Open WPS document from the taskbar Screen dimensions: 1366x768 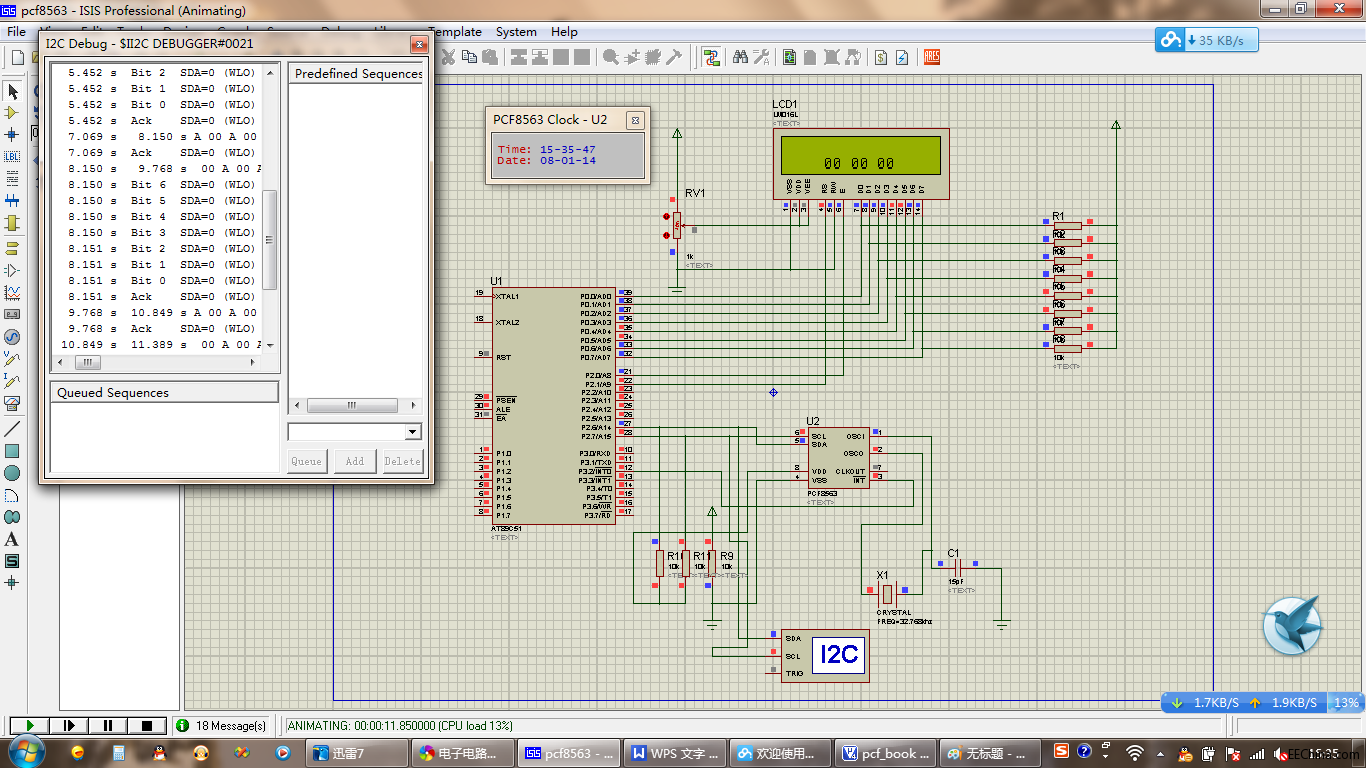click(675, 753)
